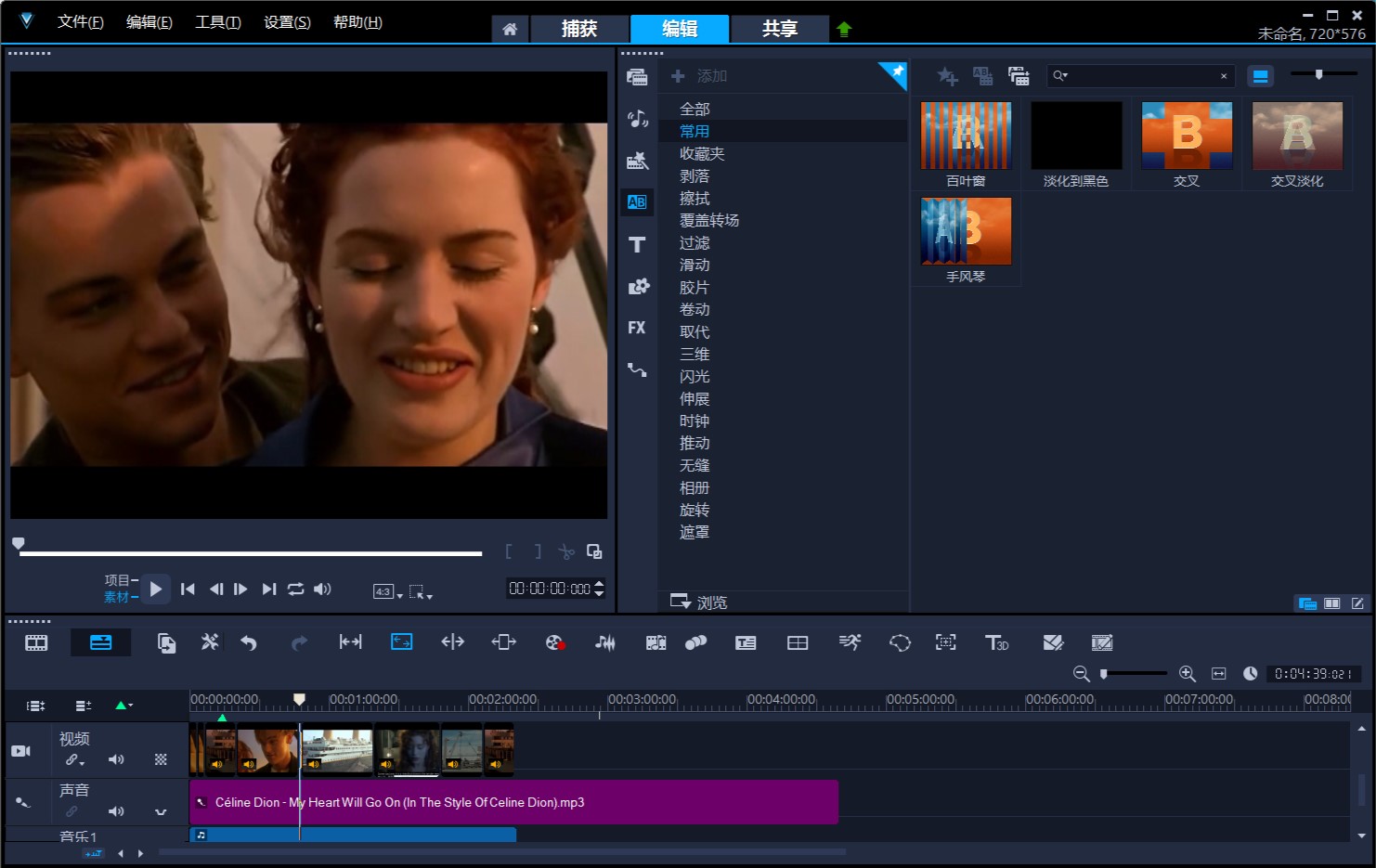Open the resize/crop mode dropdown
1376x868 pixels.
coord(421,591)
